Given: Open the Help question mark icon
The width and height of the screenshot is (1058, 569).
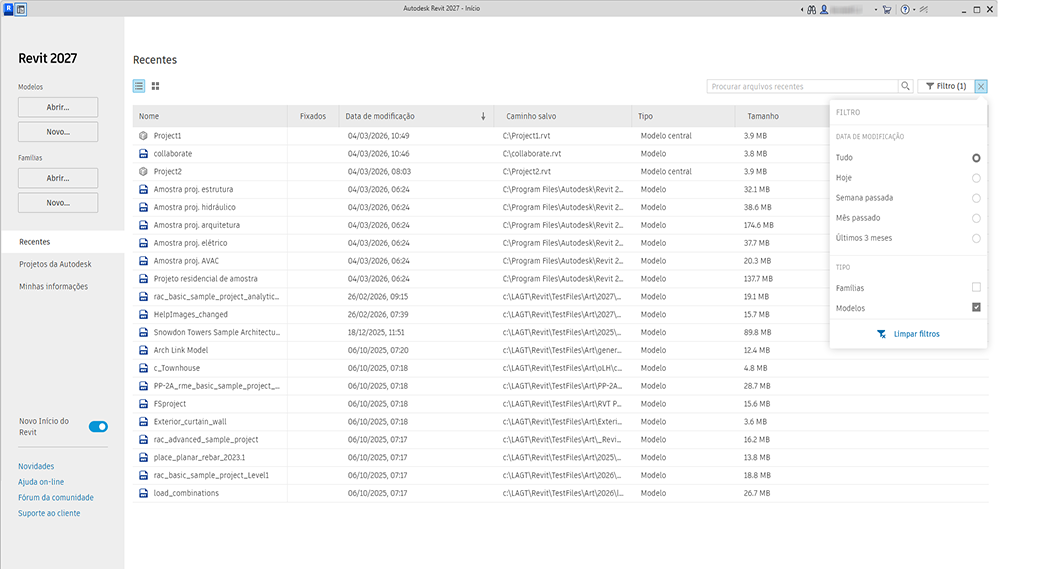Looking at the screenshot, I should (905, 9).
